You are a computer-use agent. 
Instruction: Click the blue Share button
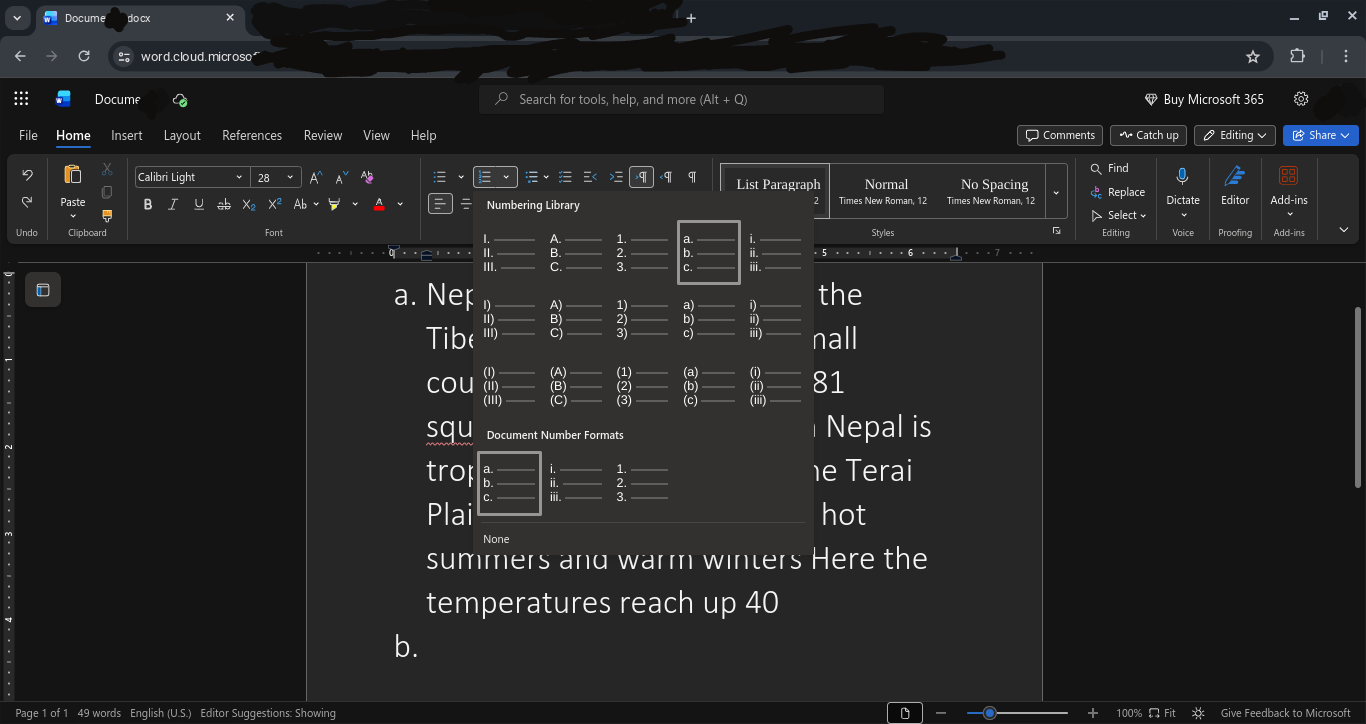pos(1320,135)
